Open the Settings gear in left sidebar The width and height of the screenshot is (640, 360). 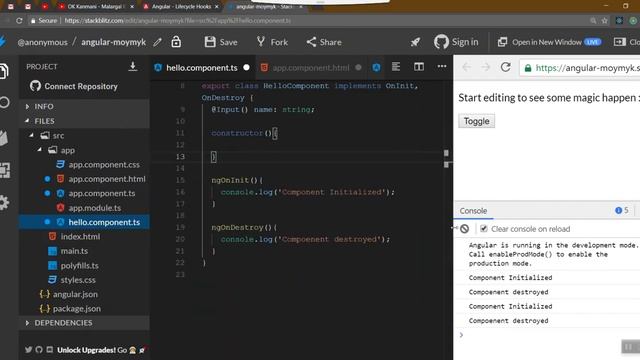(x=4, y=202)
